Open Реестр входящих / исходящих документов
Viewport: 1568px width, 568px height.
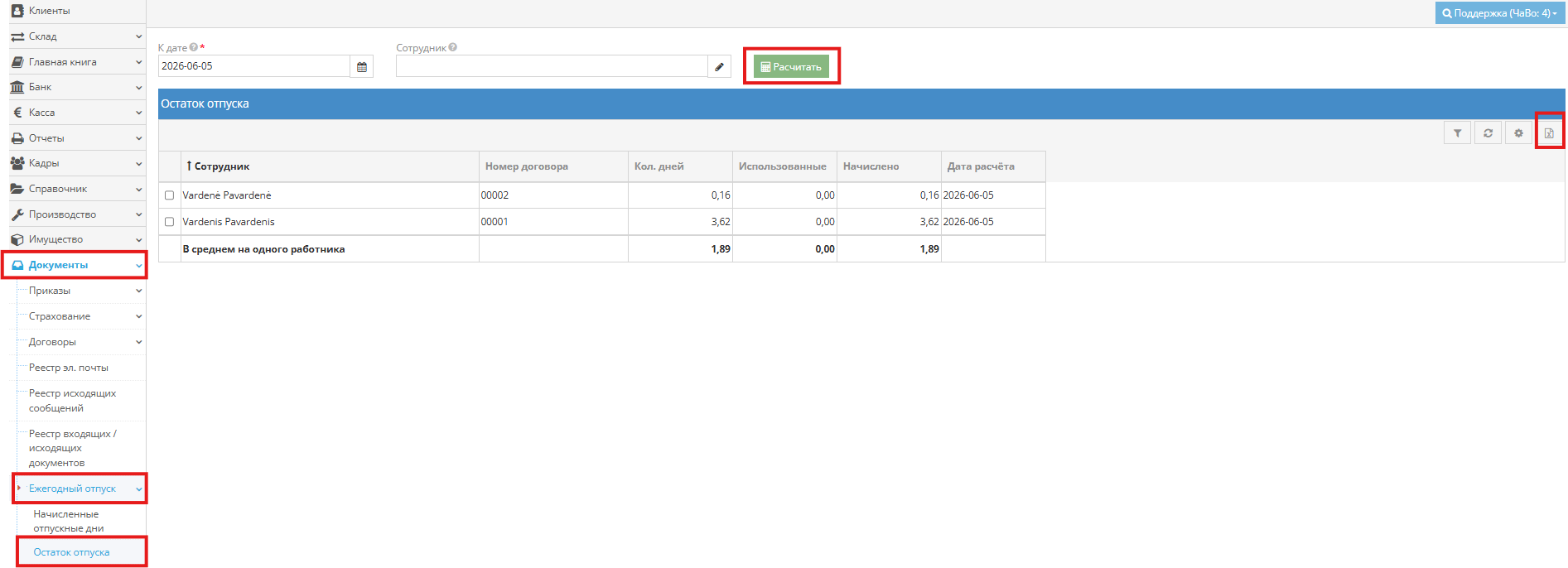73,448
